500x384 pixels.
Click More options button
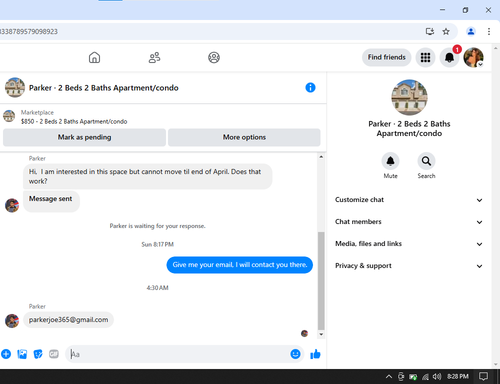(244, 137)
